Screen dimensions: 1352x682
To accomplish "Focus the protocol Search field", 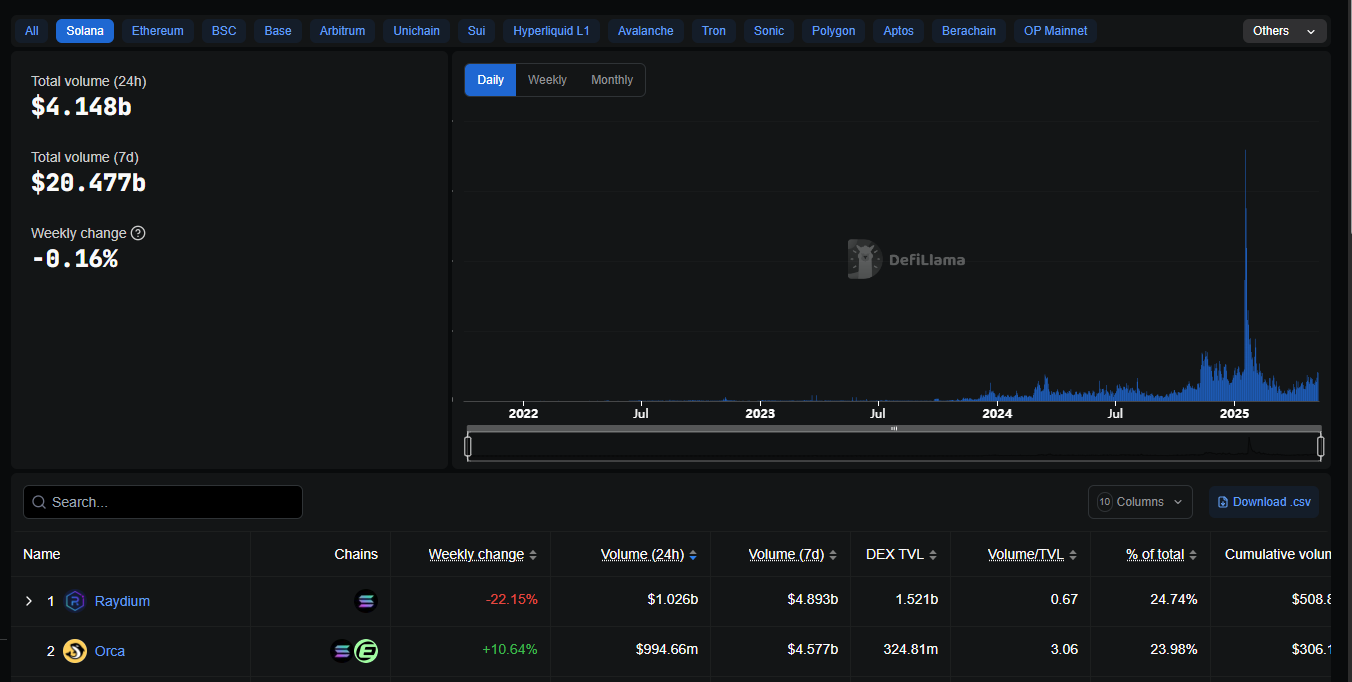I will (x=163, y=502).
